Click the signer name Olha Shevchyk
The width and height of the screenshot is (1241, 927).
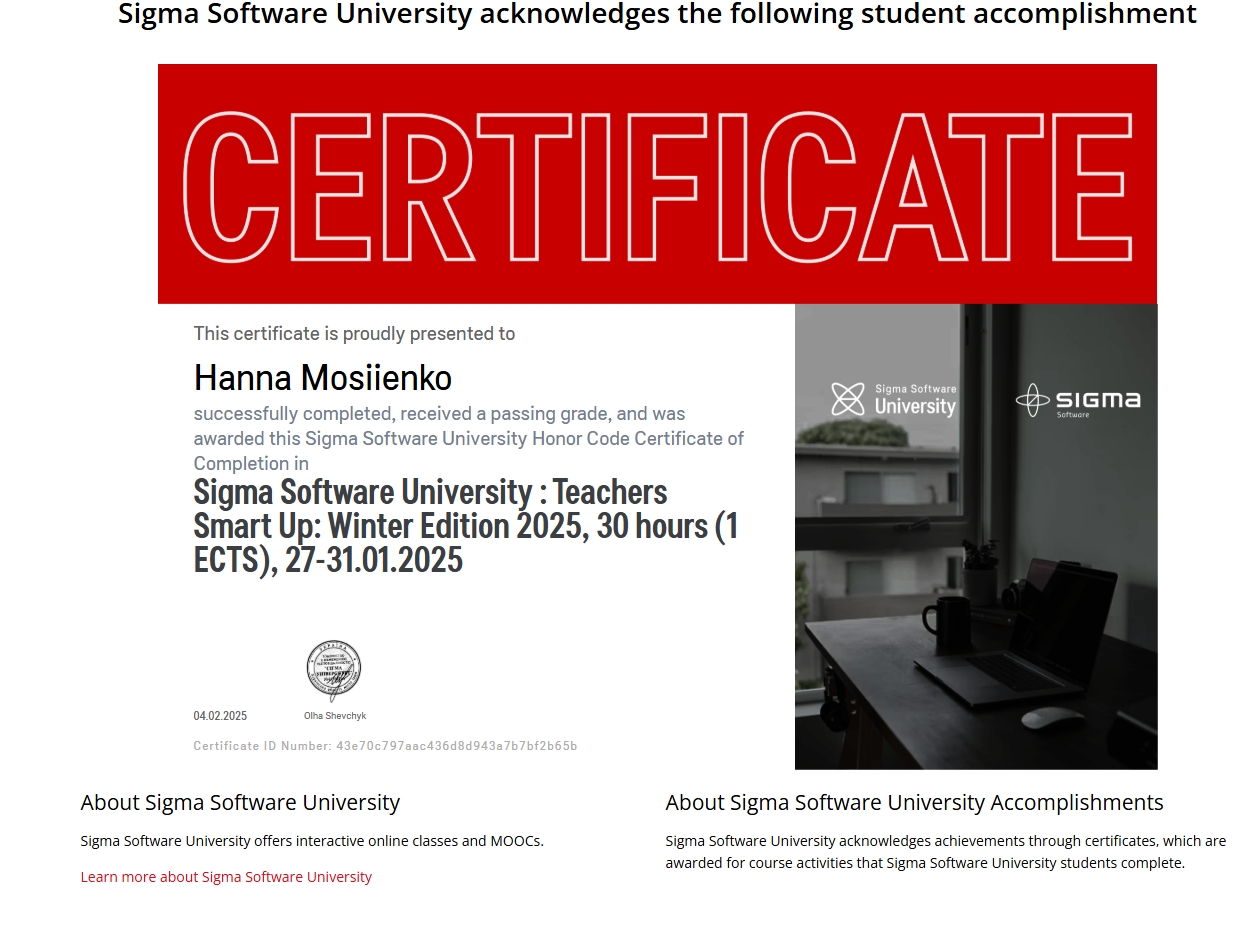(x=335, y=716)
